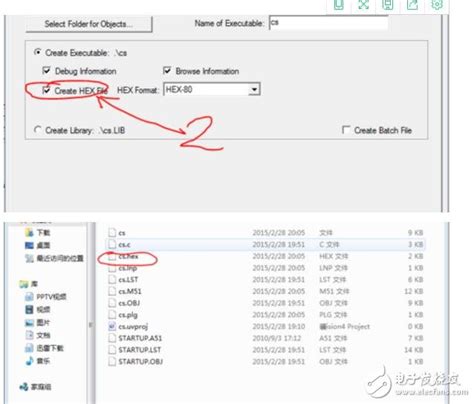The height and width of the screenshot is (404, 474).
Task: Click the '2015/2/28 19:10' date of cs.uvproj
Action: (x=279, y=326)
